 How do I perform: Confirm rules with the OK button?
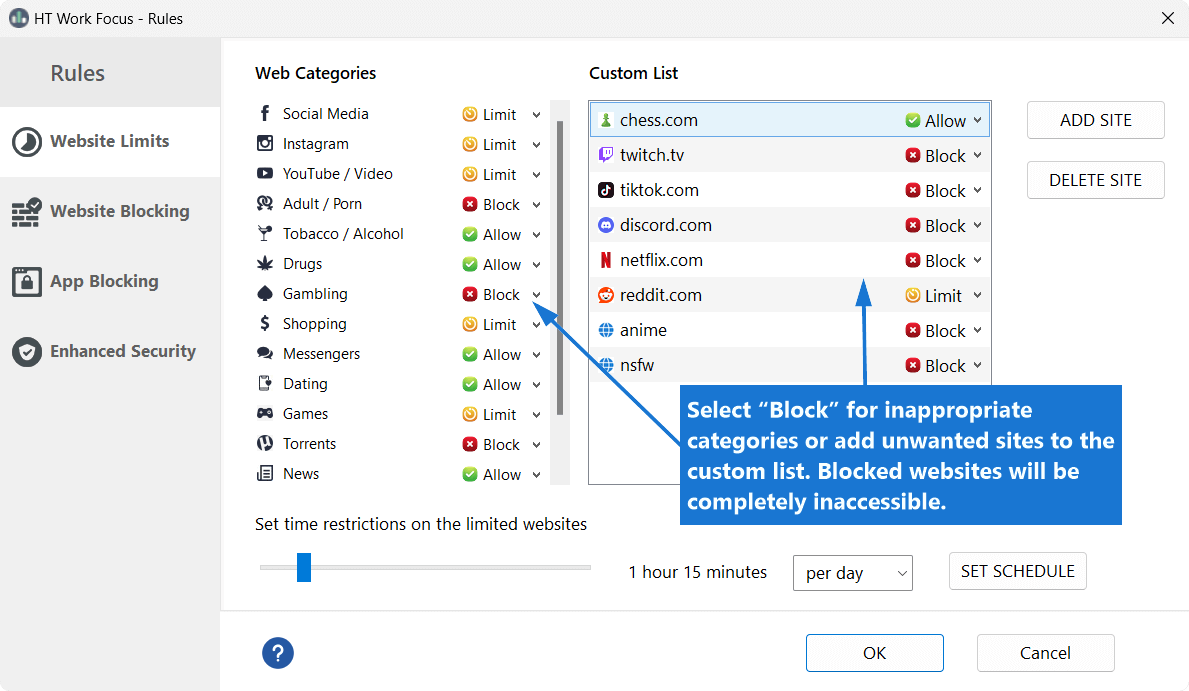[874, 653]
